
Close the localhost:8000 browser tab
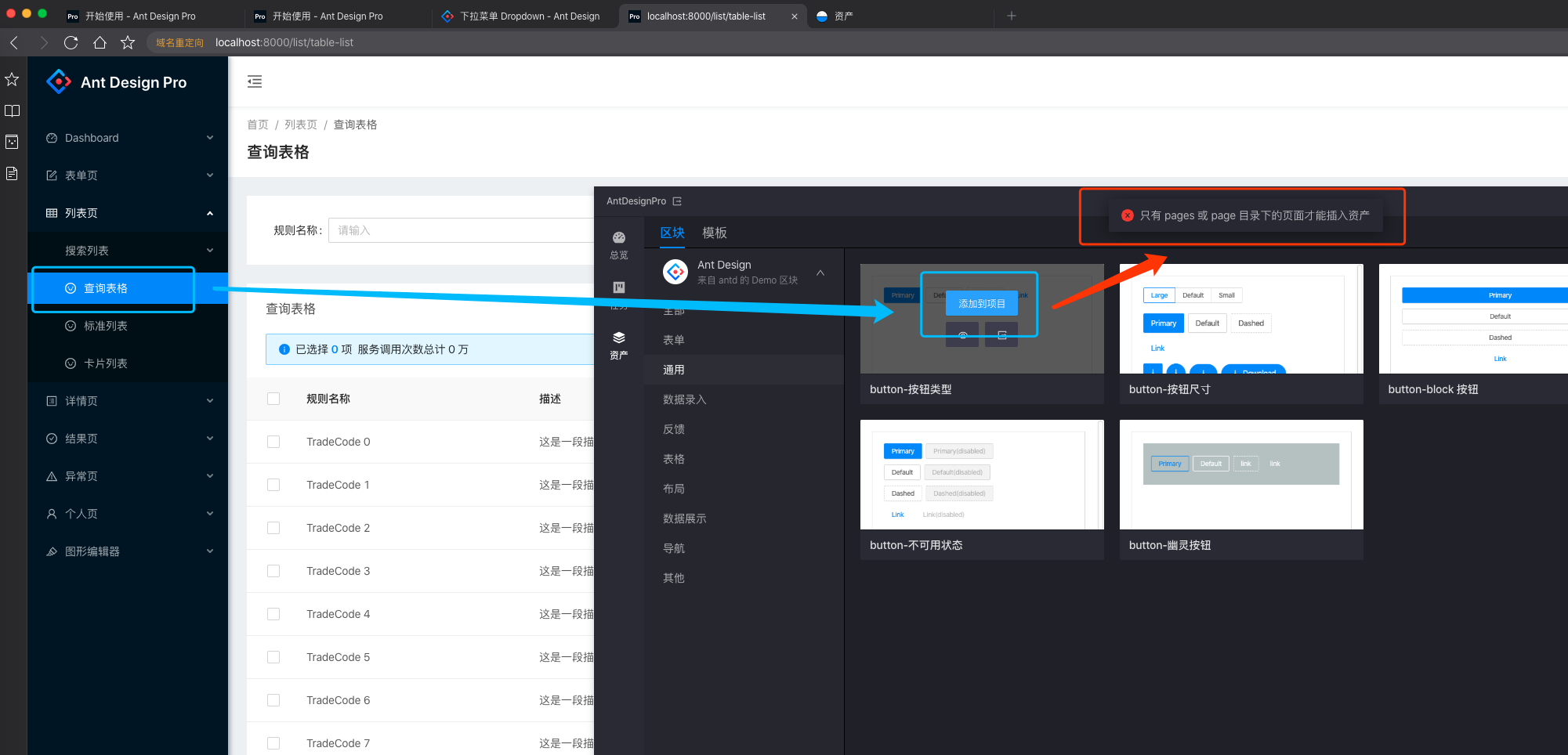(x=795, y=16)
